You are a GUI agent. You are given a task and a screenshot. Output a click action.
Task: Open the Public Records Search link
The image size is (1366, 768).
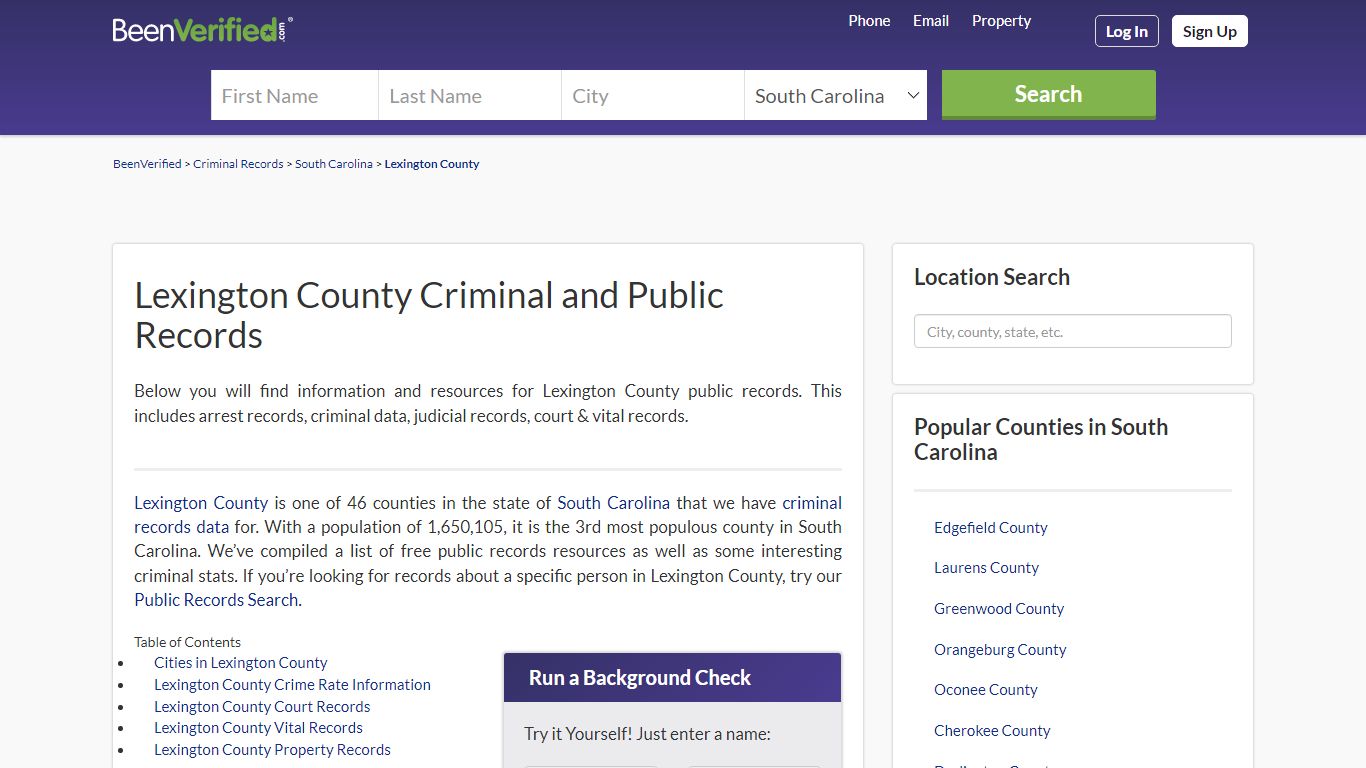(216, 600)
